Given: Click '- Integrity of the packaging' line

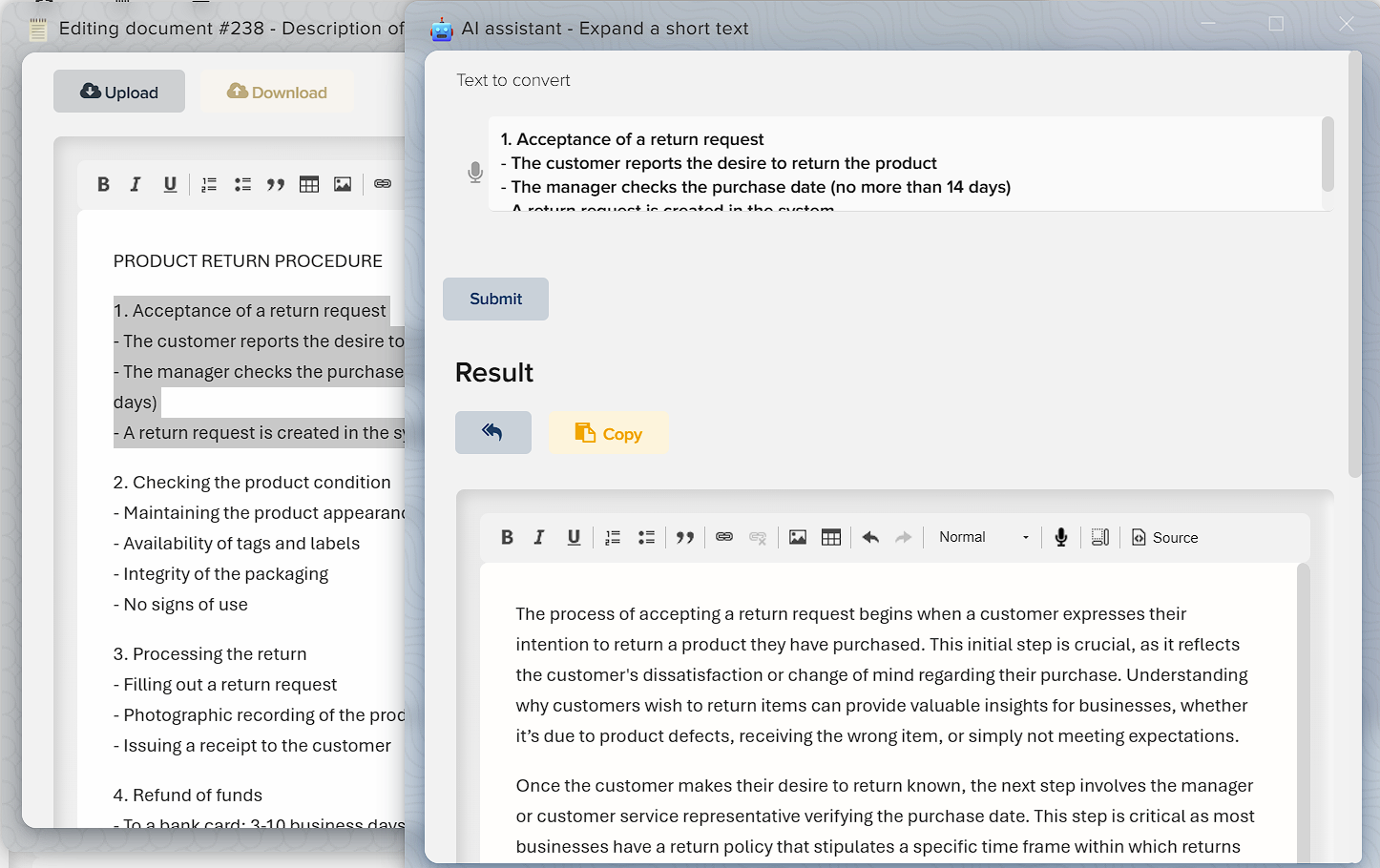Looking at the screenshot, I should [x=220, y=574].
